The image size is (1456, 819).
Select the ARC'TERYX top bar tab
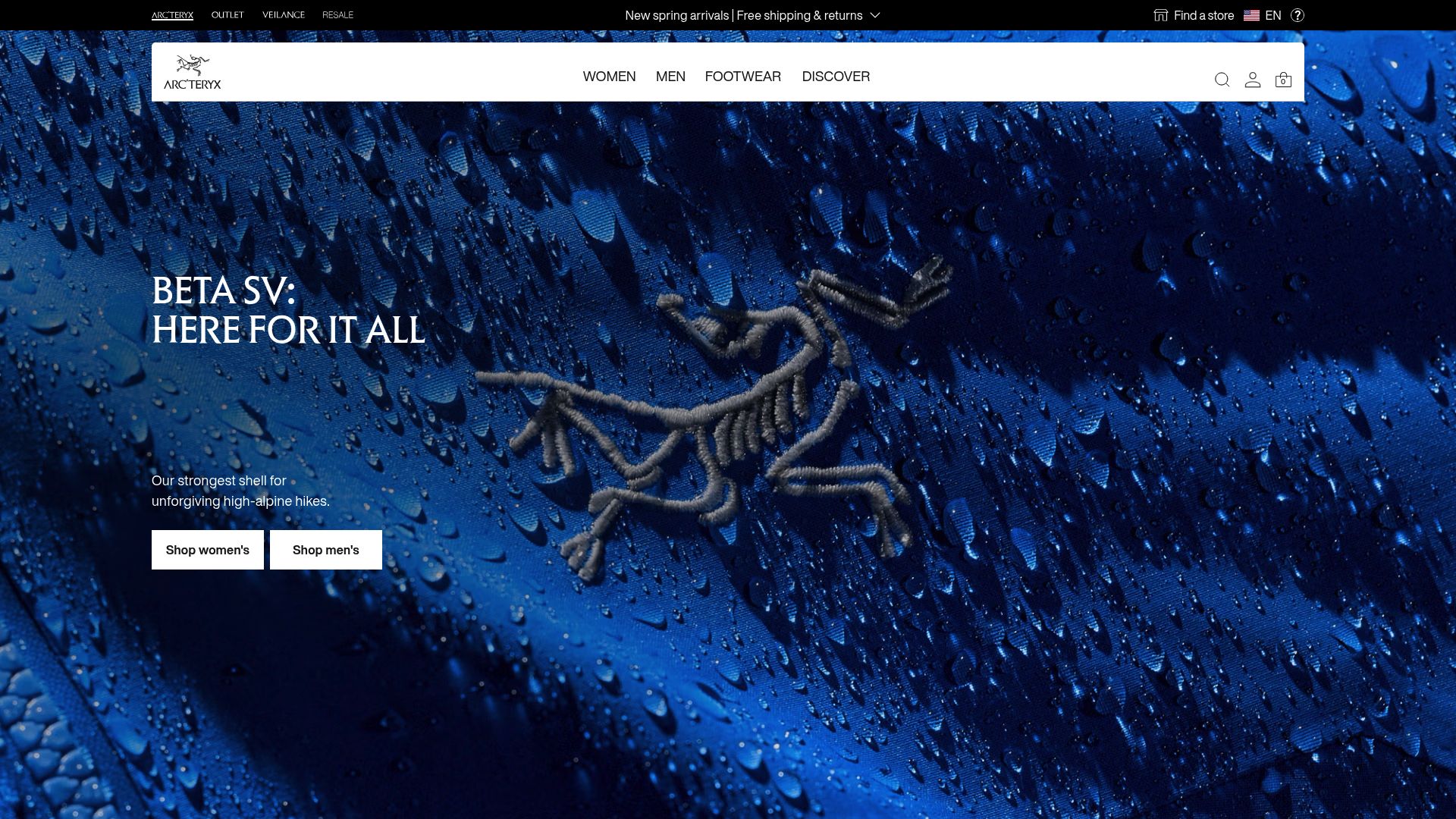[x=172, y=15]
